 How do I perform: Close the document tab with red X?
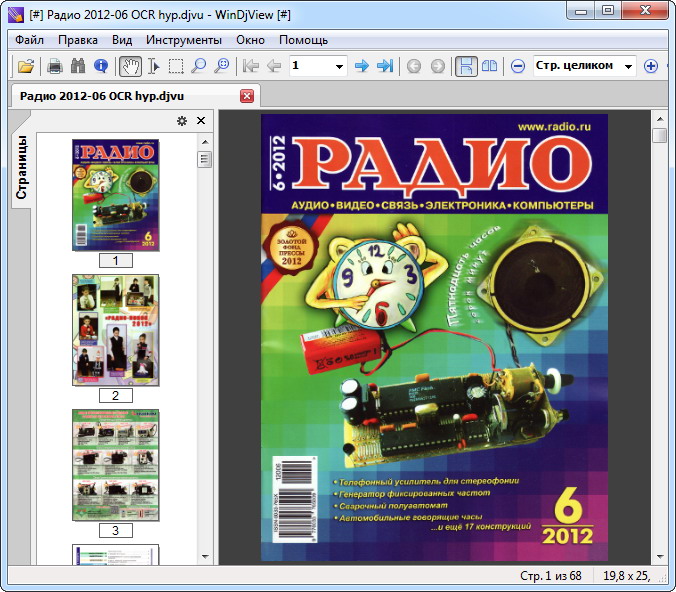(247, 96)
